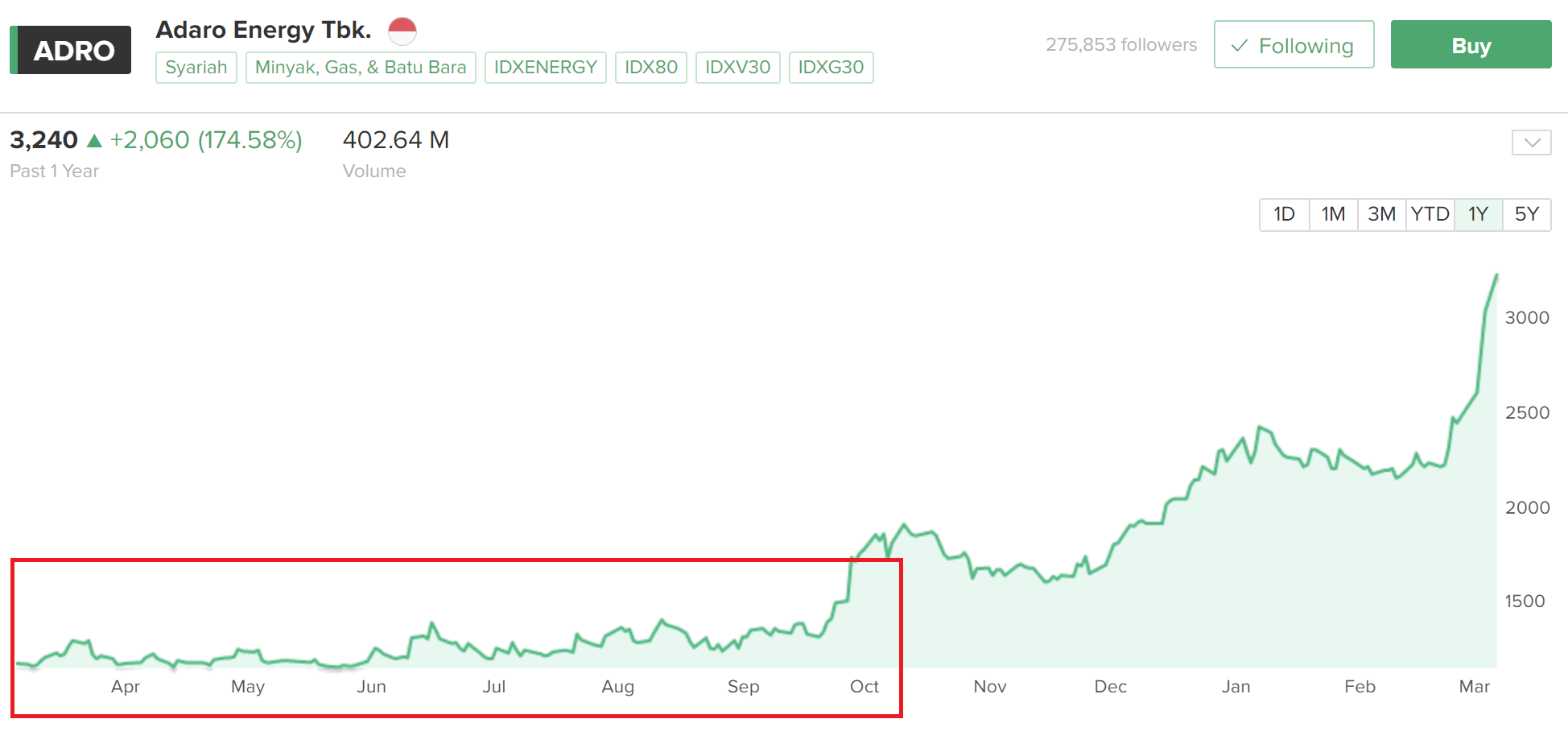Select the 1Y time range
Image resolution: width=1568 pixels, height=752 pixels.
pos(1478,214)
